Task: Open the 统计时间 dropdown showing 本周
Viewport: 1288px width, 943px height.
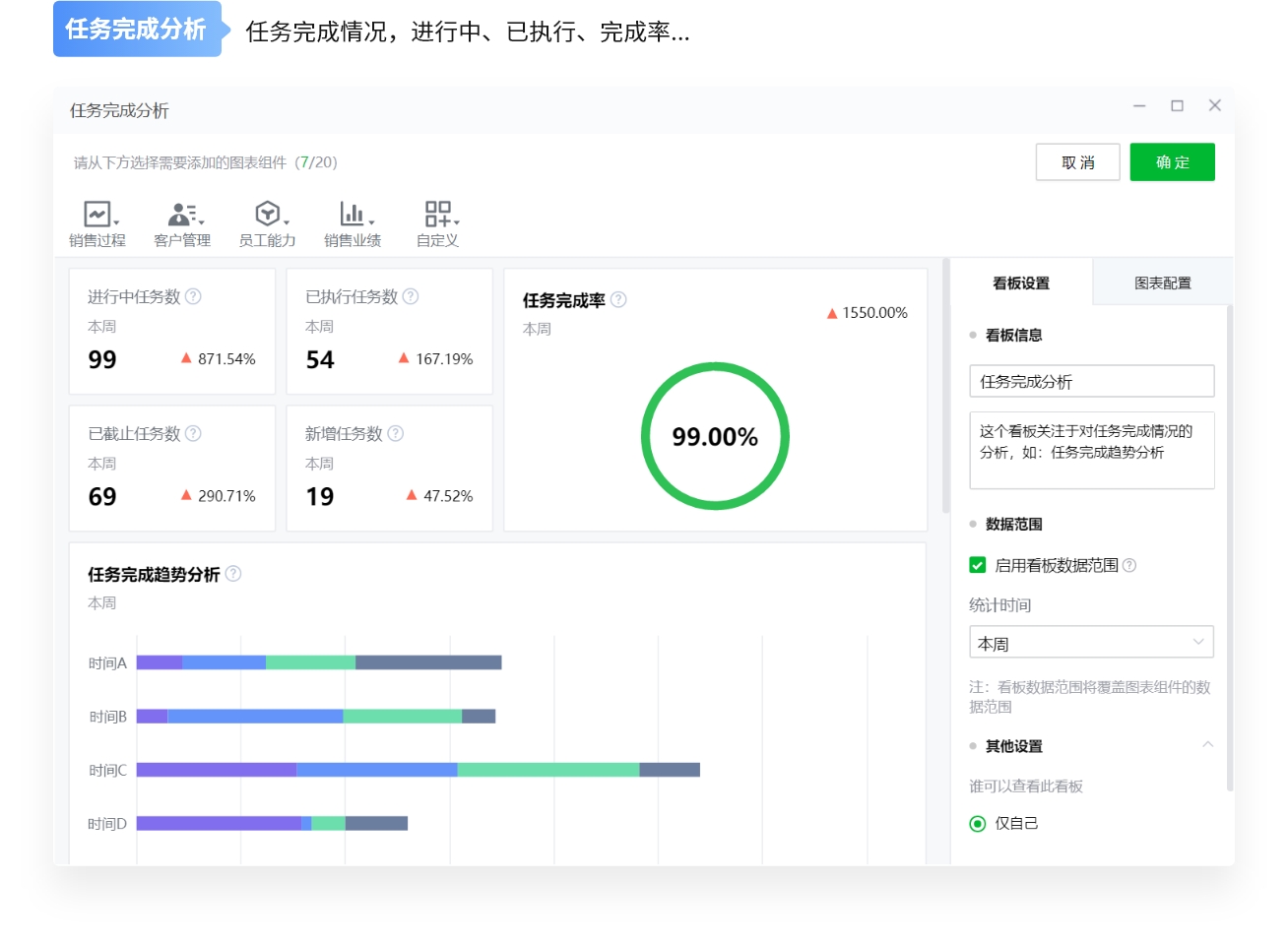Action: (x=1091, y=642)
